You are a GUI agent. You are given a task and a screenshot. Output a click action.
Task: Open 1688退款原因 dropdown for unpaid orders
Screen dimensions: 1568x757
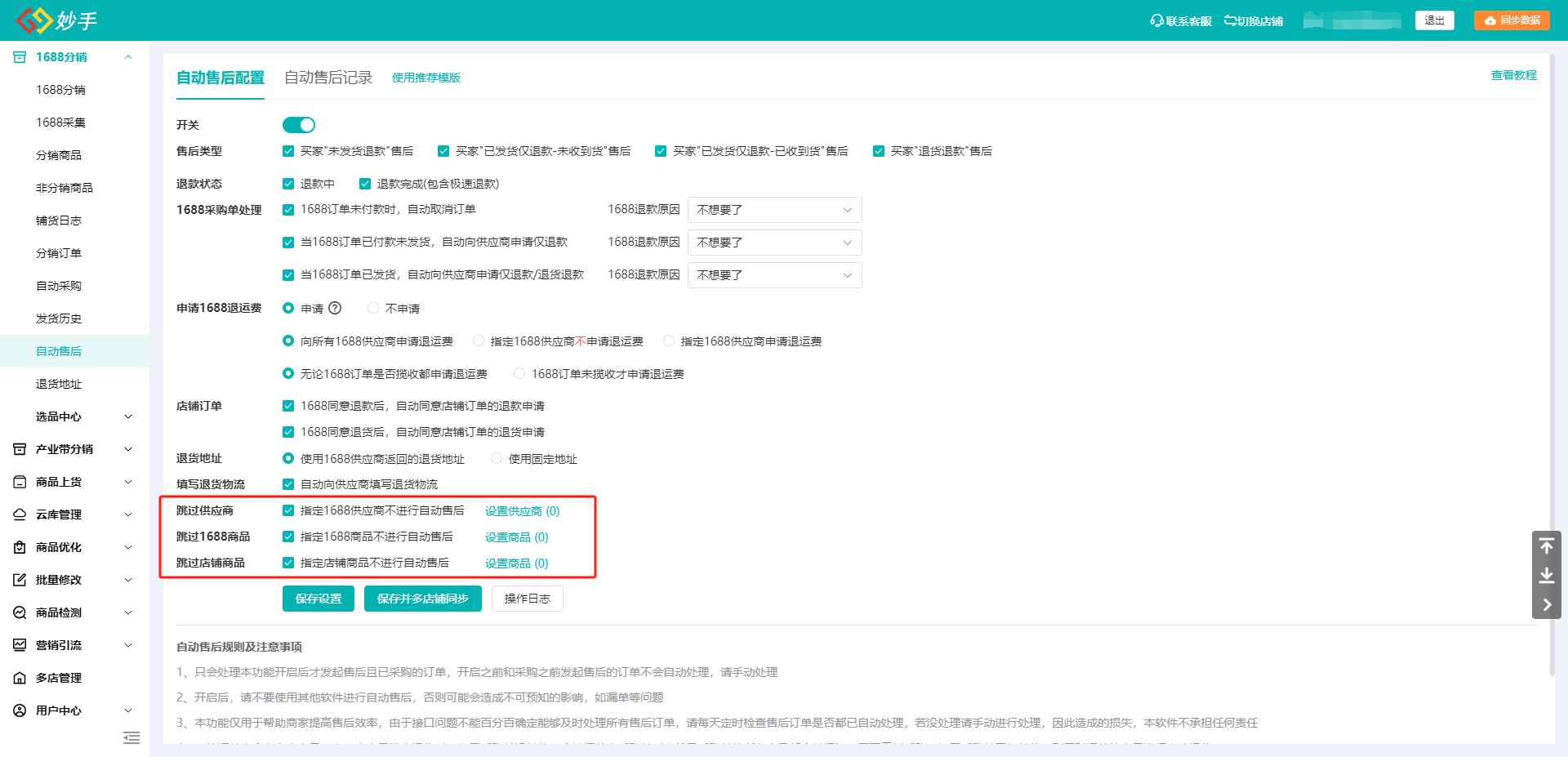(775, 210)
